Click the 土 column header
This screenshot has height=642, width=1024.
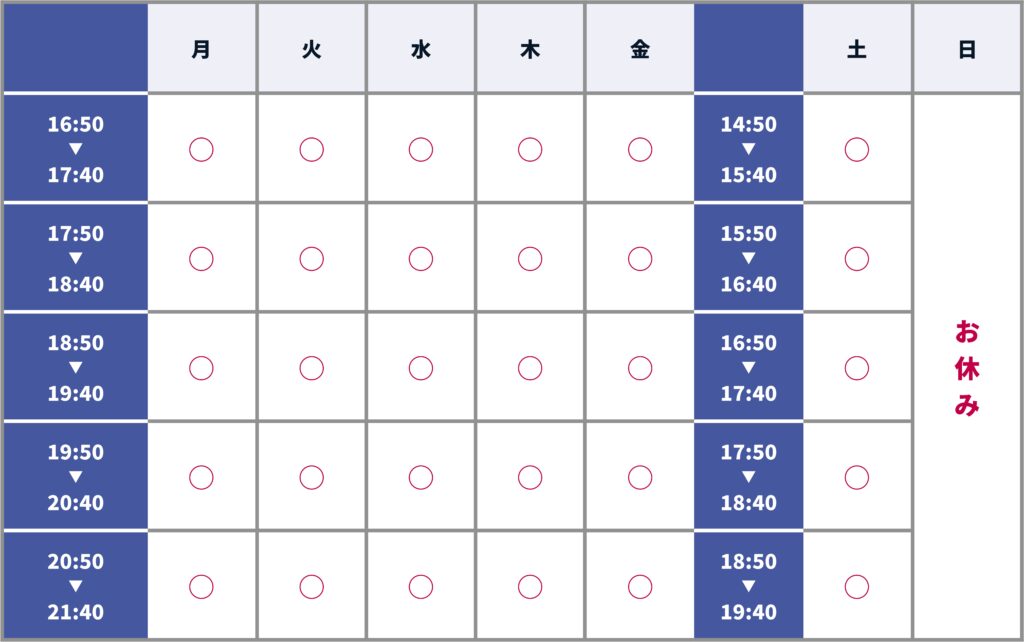point(857,49)
